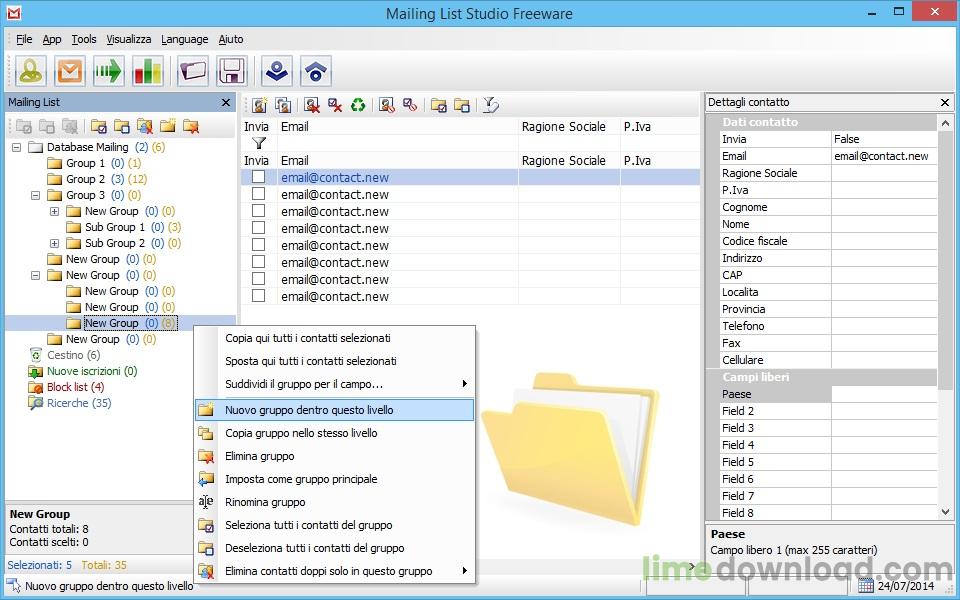This screenshot has width=960, height=600.
Task: Expand the New Group node under Group 3
Action: [x=54, y=211]
